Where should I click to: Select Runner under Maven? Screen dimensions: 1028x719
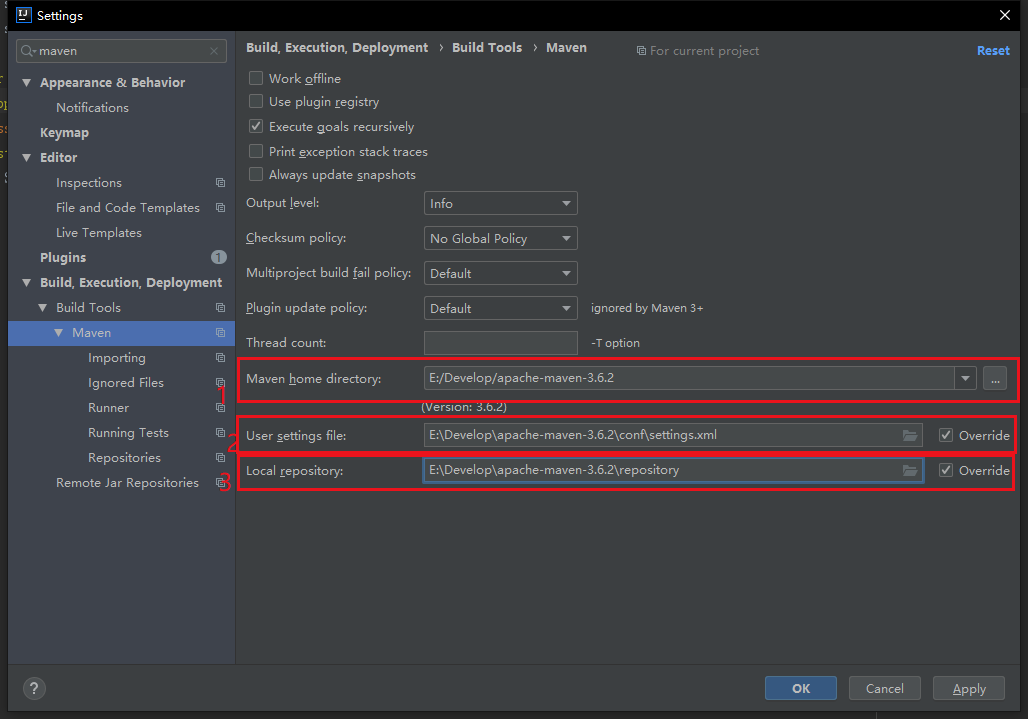(108, 408)
